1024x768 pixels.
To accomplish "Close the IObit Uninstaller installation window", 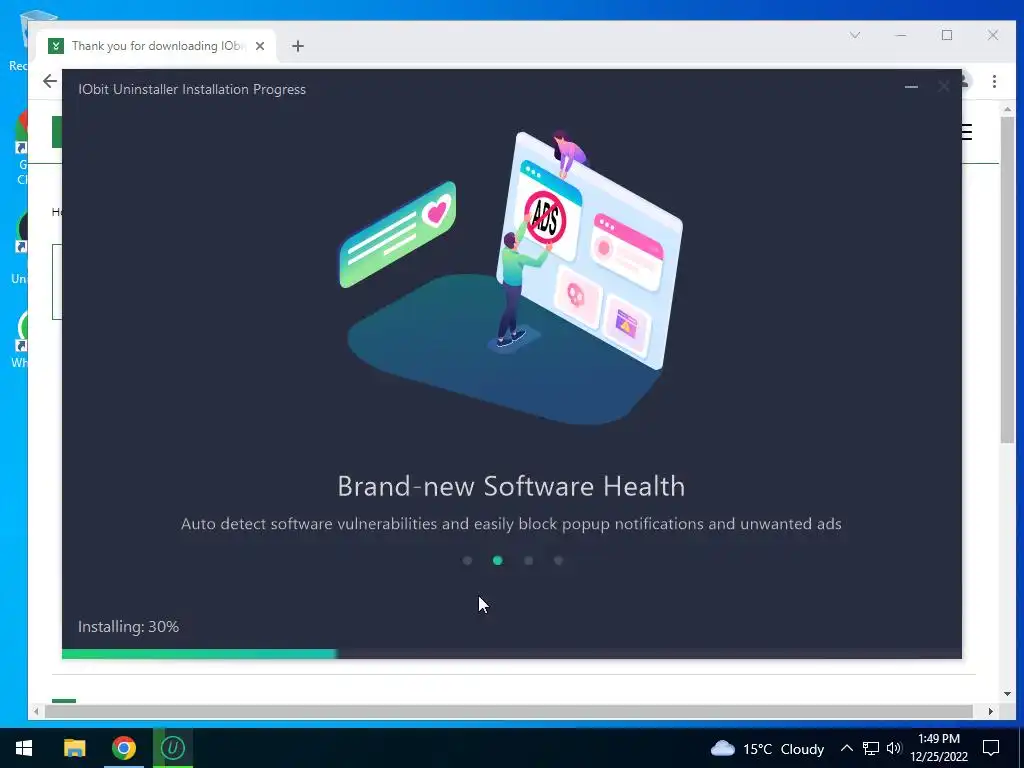I will pos(944,86).
